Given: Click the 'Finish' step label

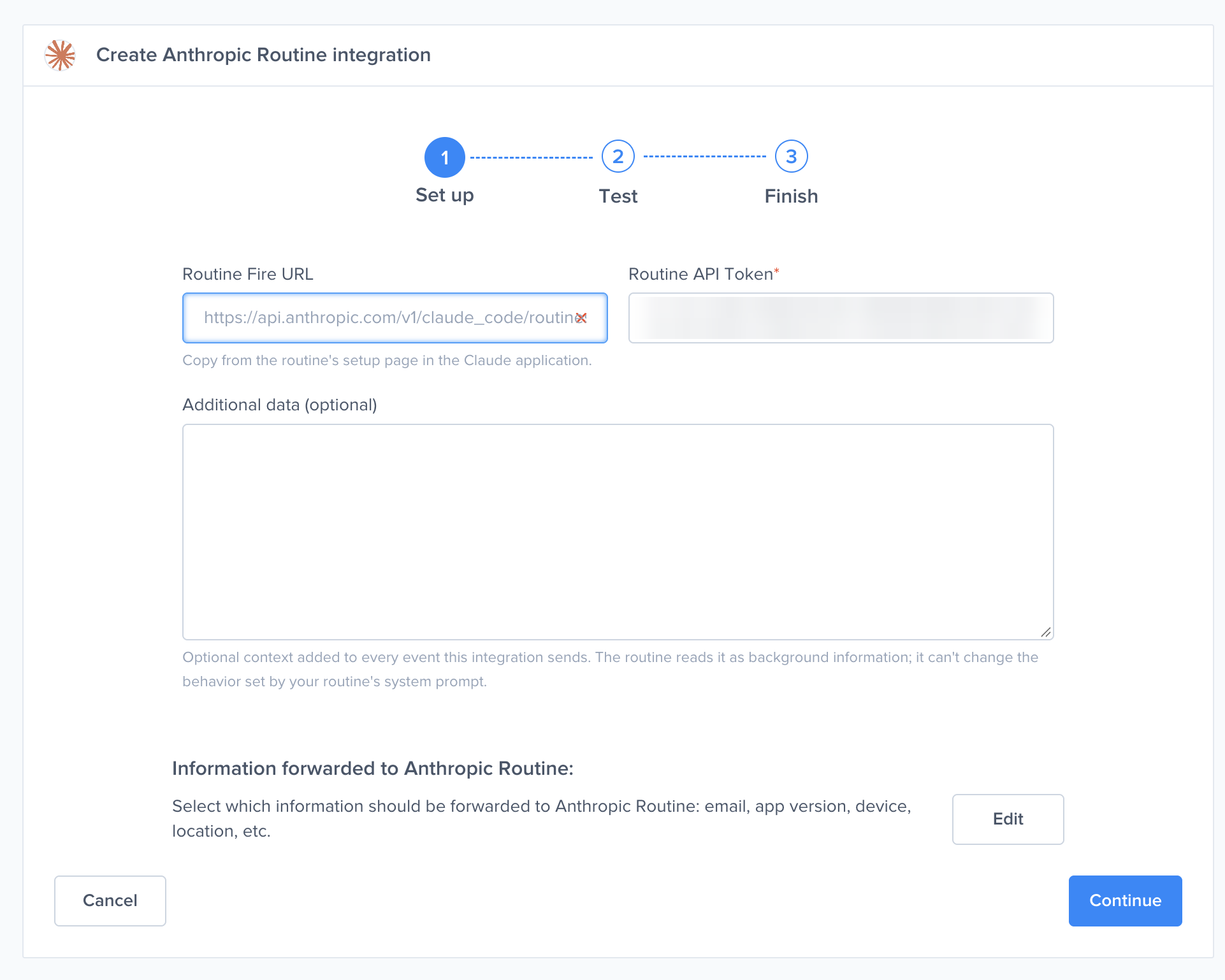Looking at the screenshot, I should pyautogui.click(x=792, y=196).
